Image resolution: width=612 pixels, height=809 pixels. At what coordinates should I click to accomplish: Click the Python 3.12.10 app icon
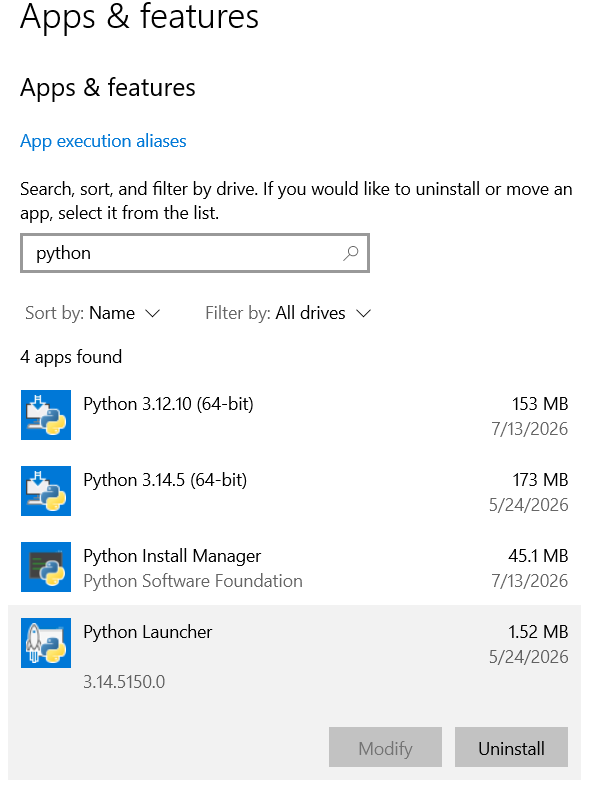(x=46, y=415)
